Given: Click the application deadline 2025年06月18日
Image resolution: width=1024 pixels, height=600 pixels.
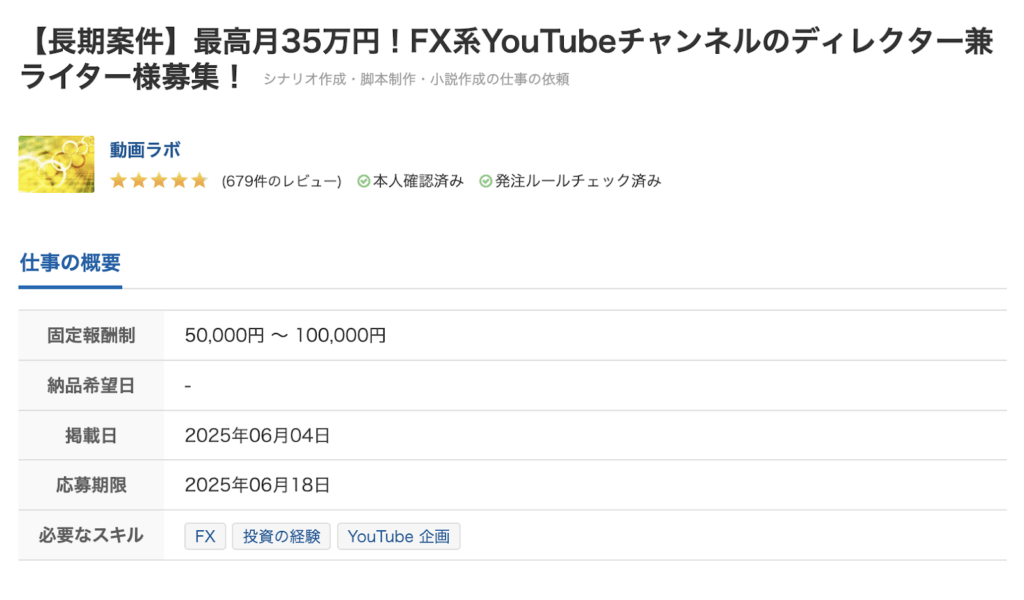Looking at the screenshot, I should point(257,485).
